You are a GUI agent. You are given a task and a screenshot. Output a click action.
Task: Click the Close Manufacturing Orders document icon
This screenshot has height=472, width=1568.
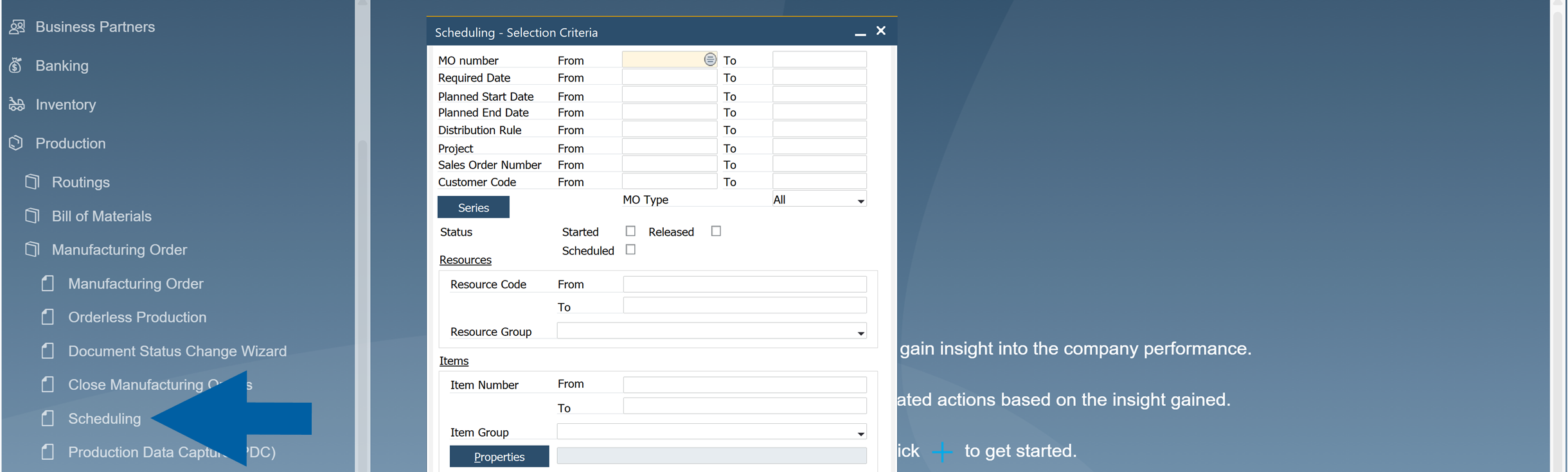[x=48, y=385]
